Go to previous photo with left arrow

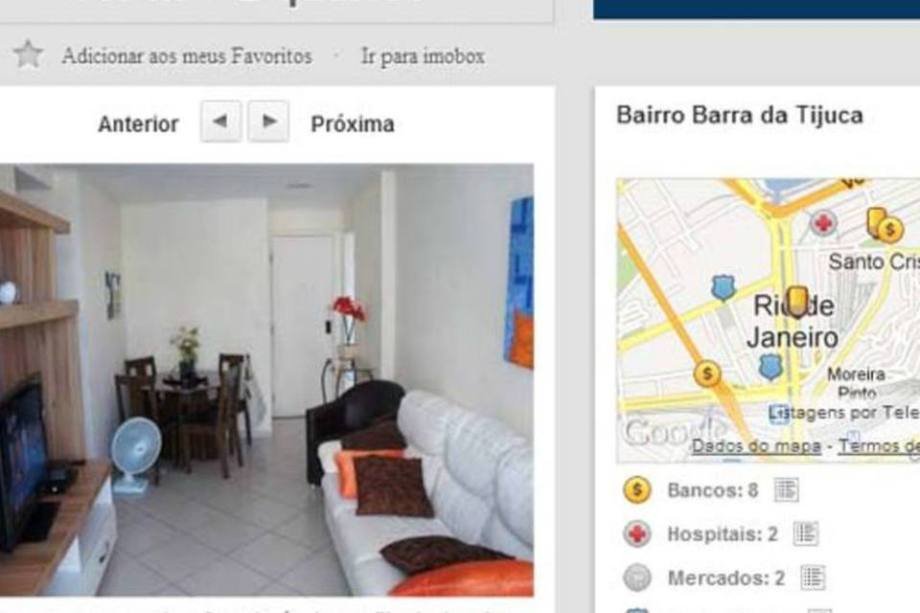221,121
